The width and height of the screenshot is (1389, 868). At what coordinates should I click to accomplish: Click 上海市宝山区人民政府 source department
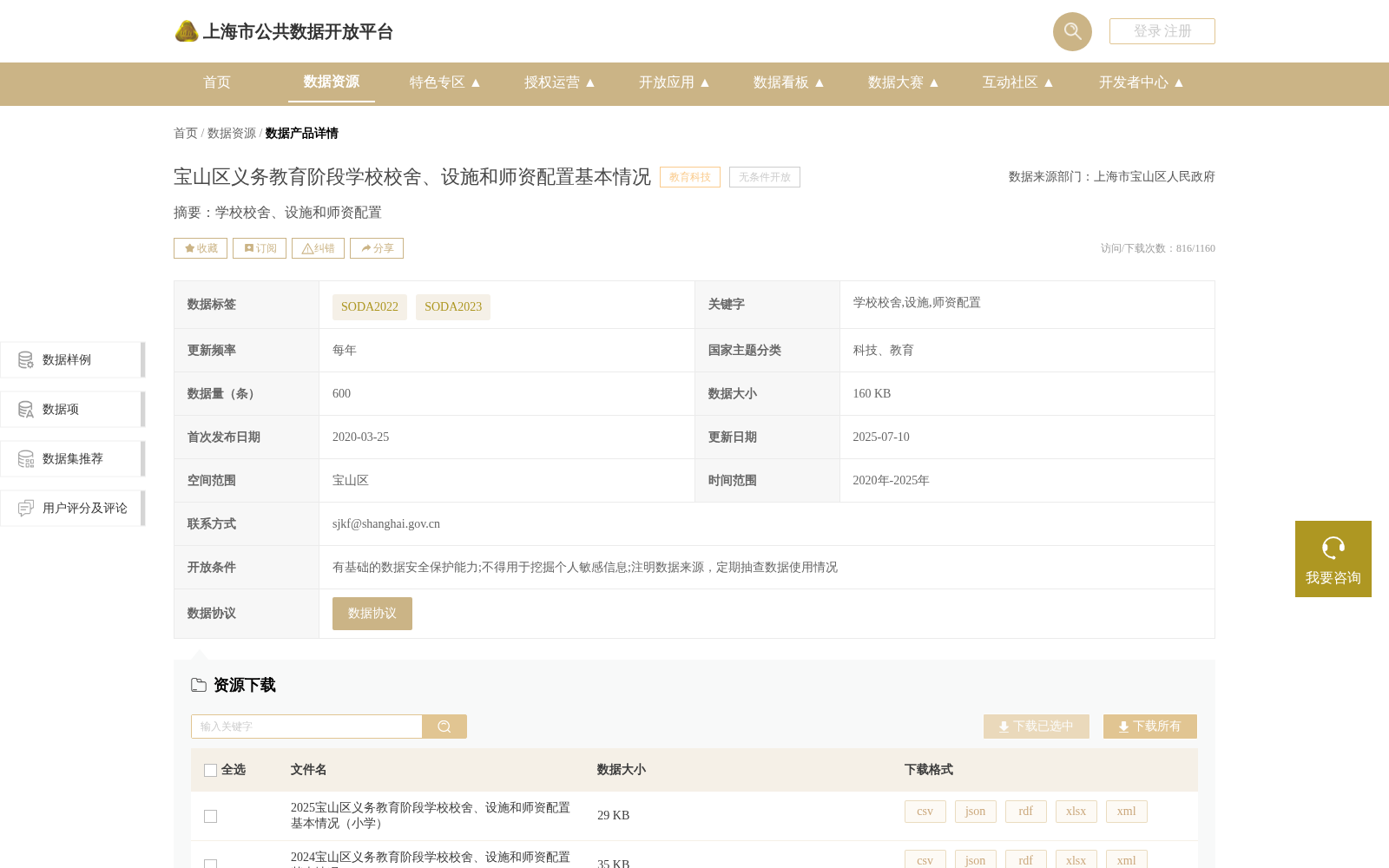click(1155, 177)
